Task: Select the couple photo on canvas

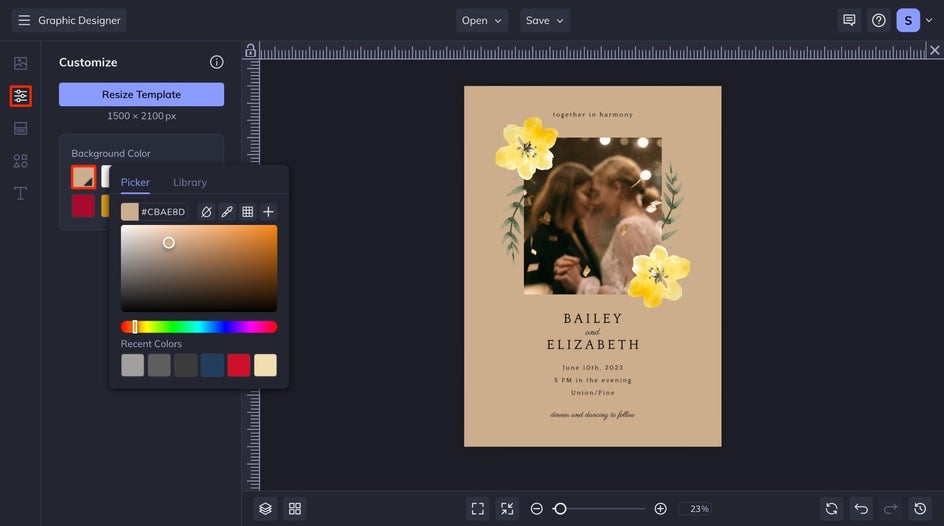Action: tap(593, 217)
